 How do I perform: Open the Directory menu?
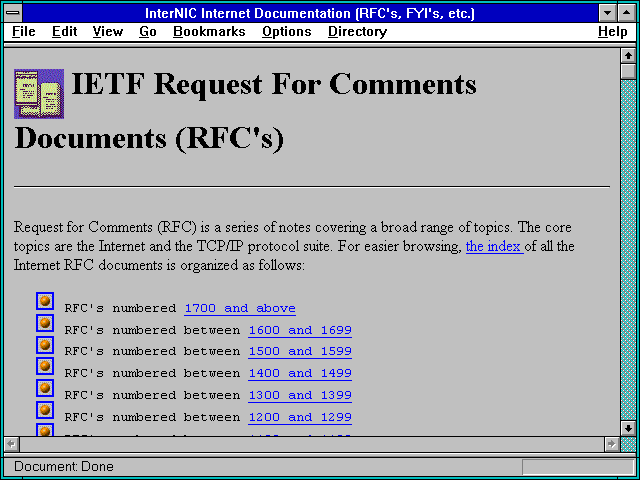358,32
